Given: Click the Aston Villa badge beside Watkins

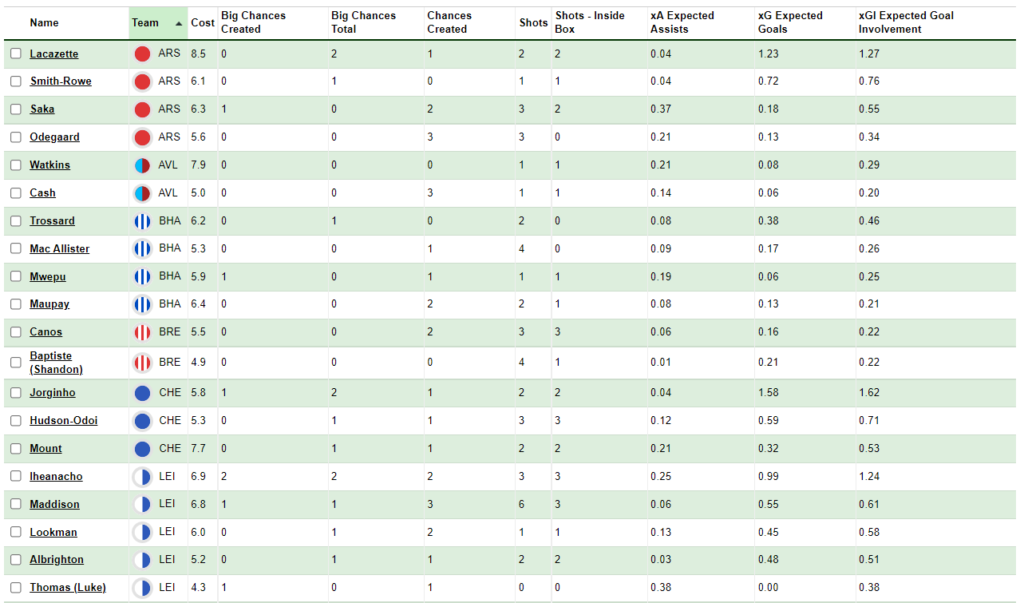Looking at the screenshot, I should (x=143, y=165).
